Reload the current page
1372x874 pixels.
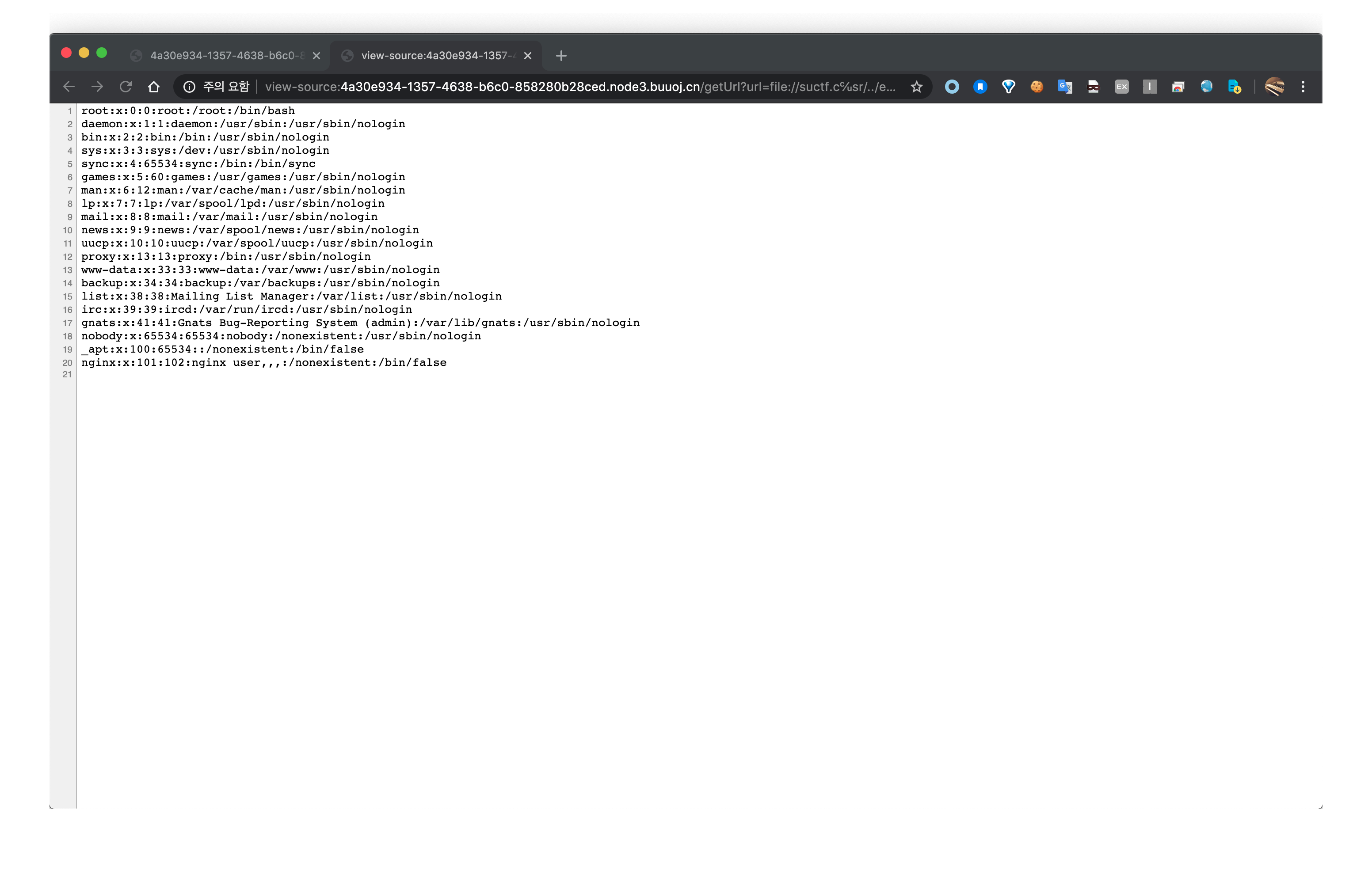126,87
